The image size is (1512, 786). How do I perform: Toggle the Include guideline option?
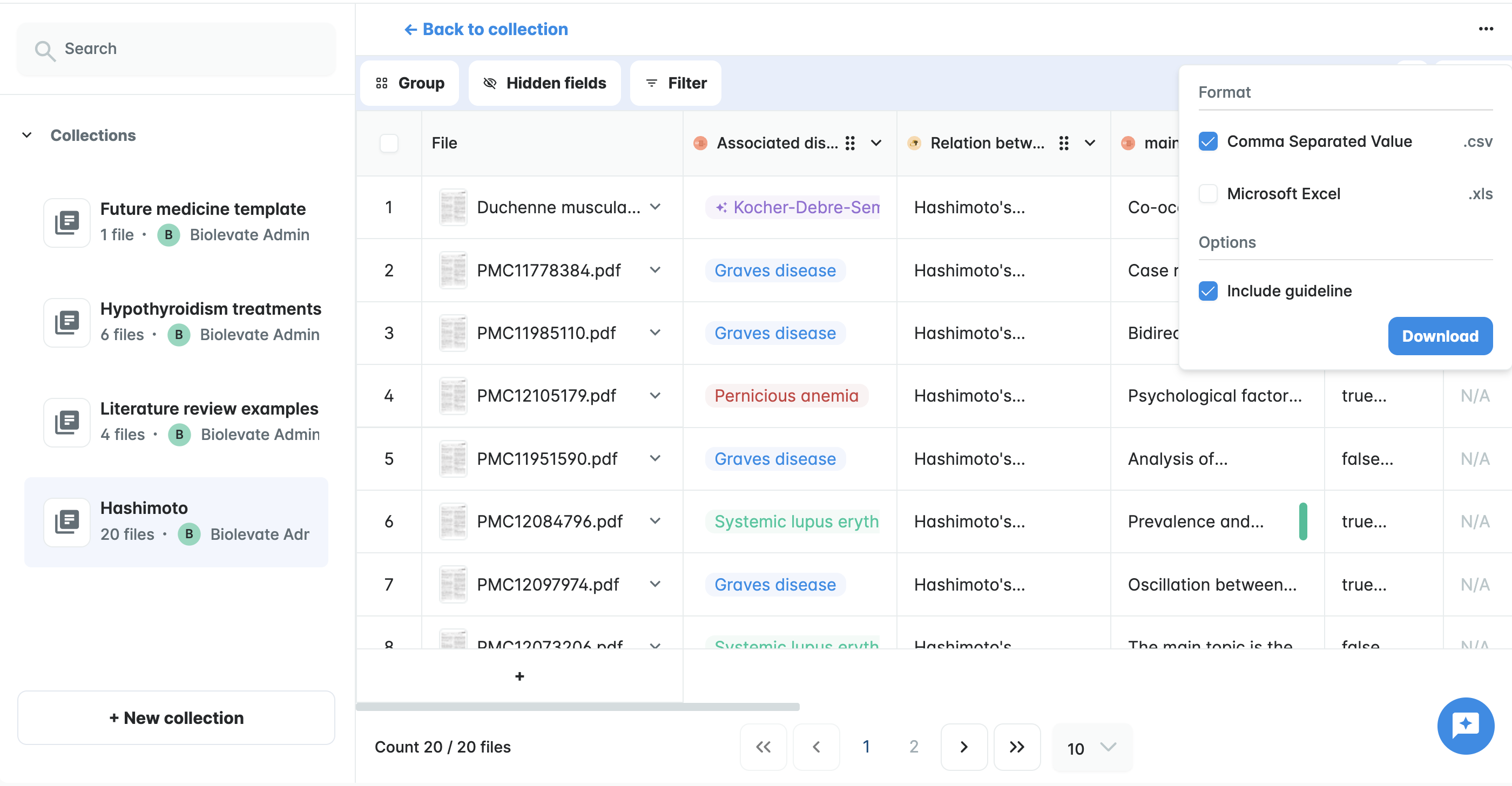1208,291
